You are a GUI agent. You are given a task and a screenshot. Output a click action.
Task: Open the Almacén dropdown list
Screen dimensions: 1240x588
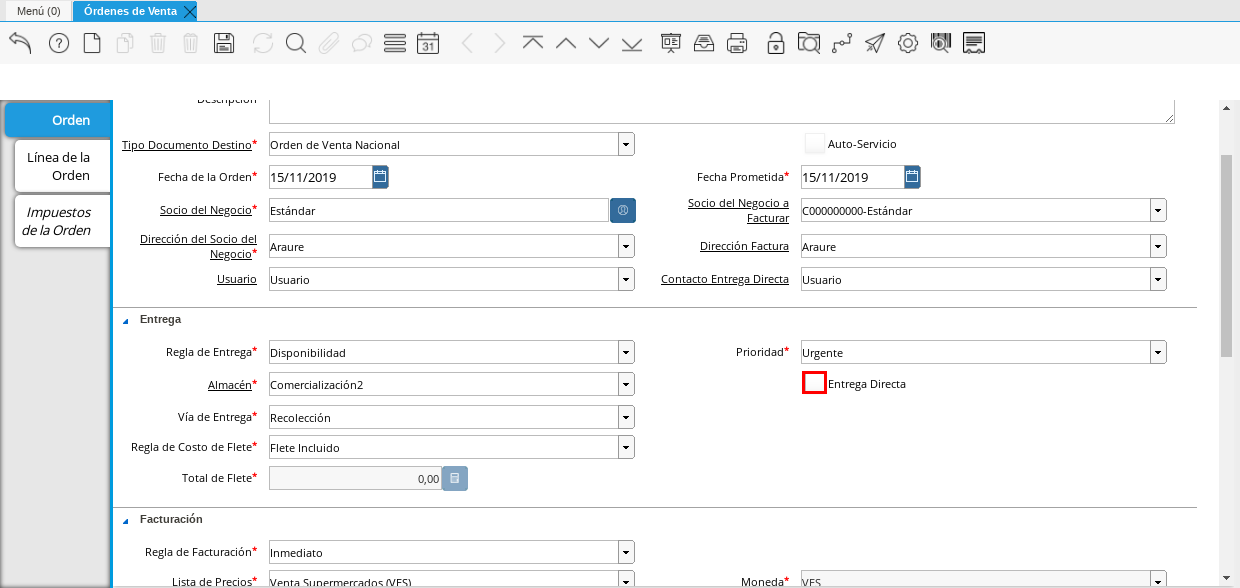click(x=626, y=384)
